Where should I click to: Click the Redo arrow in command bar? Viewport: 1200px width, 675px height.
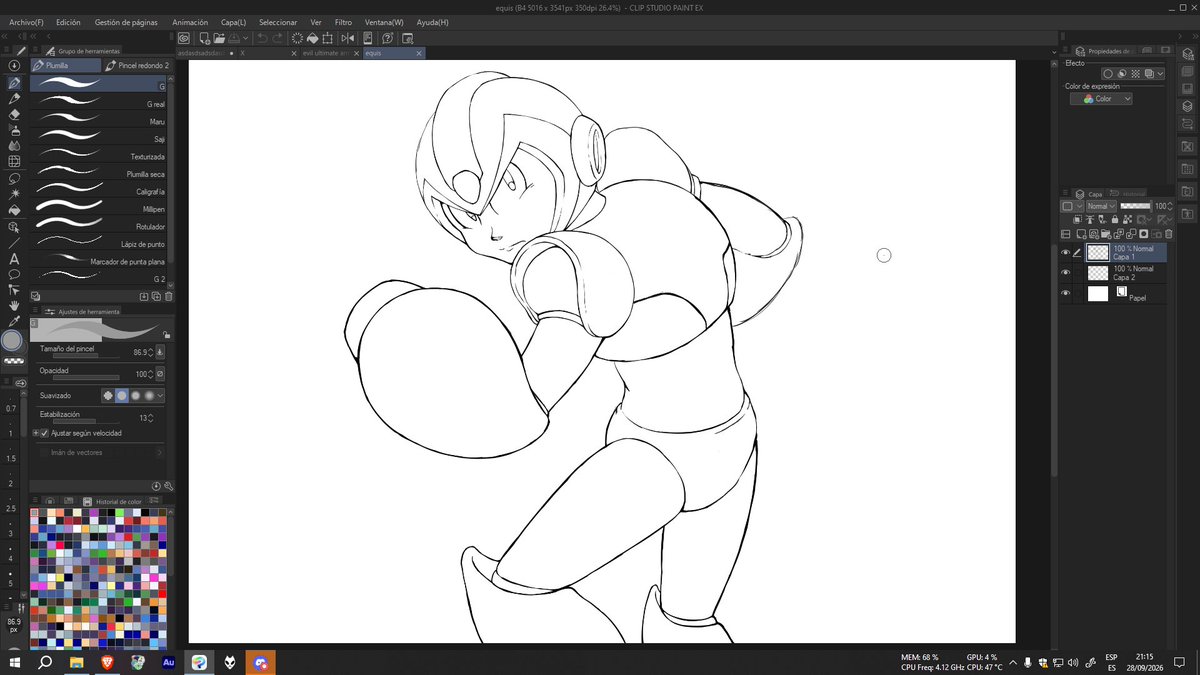tap(277, 38)
